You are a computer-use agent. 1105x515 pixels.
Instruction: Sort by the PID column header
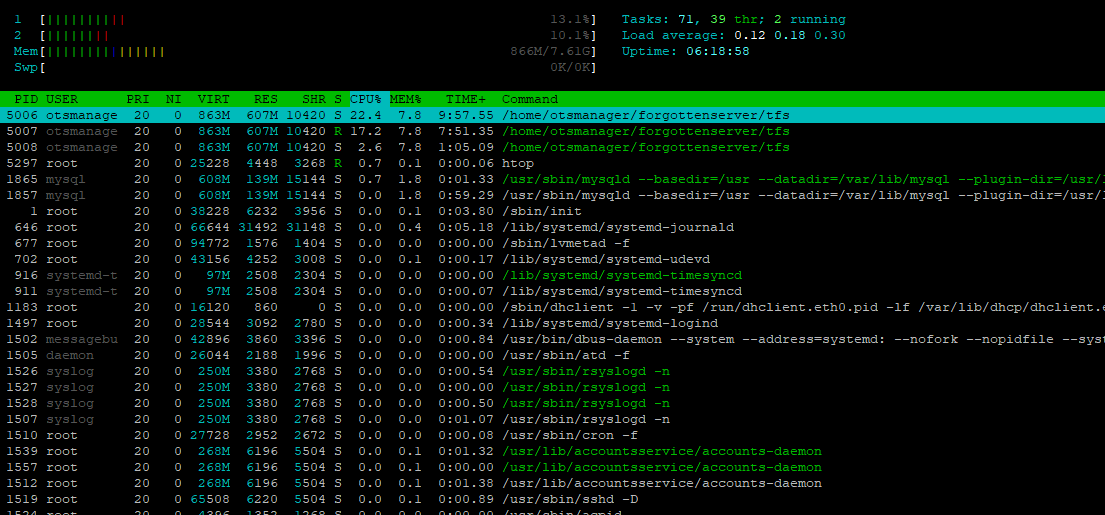26,99
